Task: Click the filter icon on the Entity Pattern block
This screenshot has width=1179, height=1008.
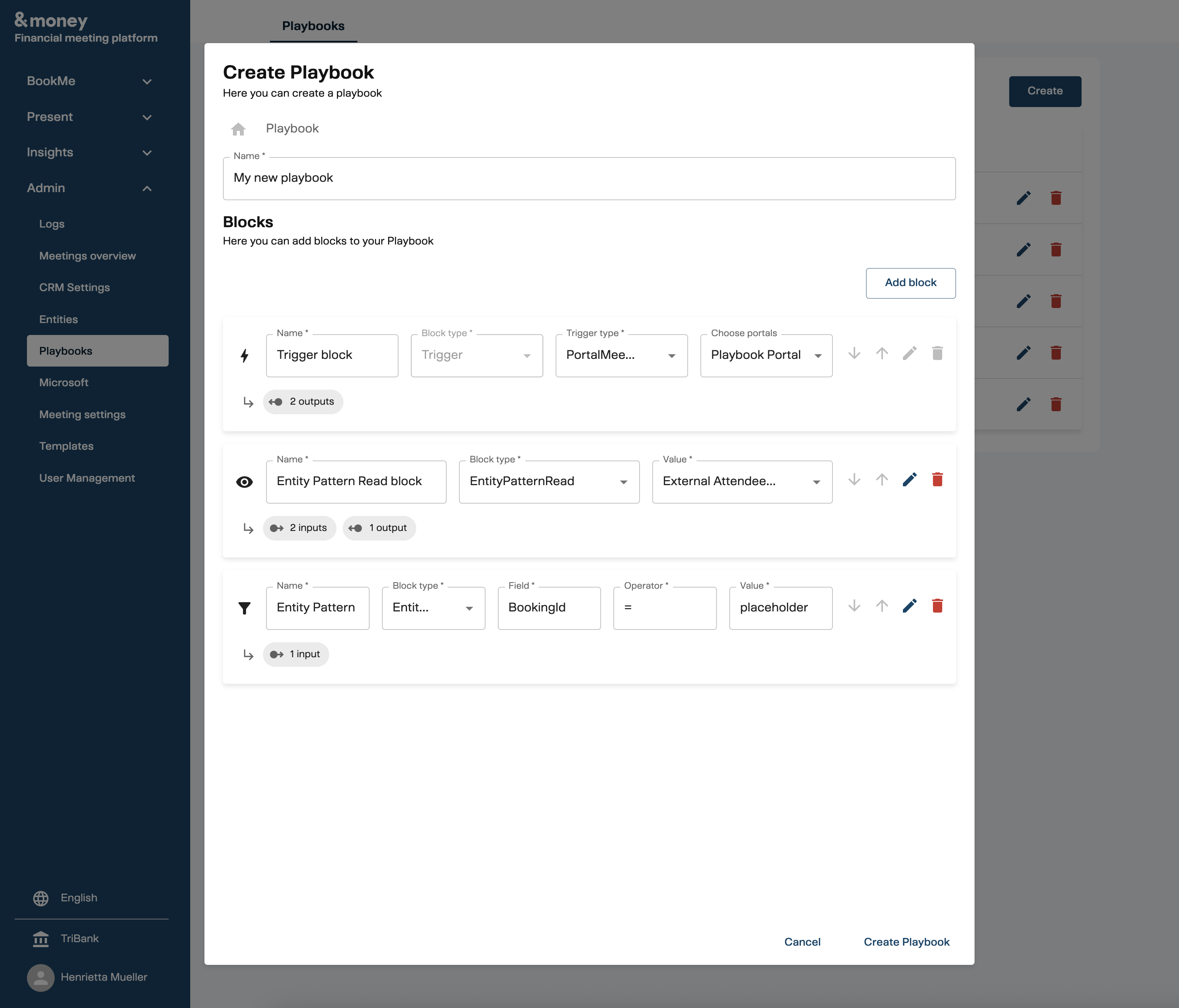Action: coord(245,608)
